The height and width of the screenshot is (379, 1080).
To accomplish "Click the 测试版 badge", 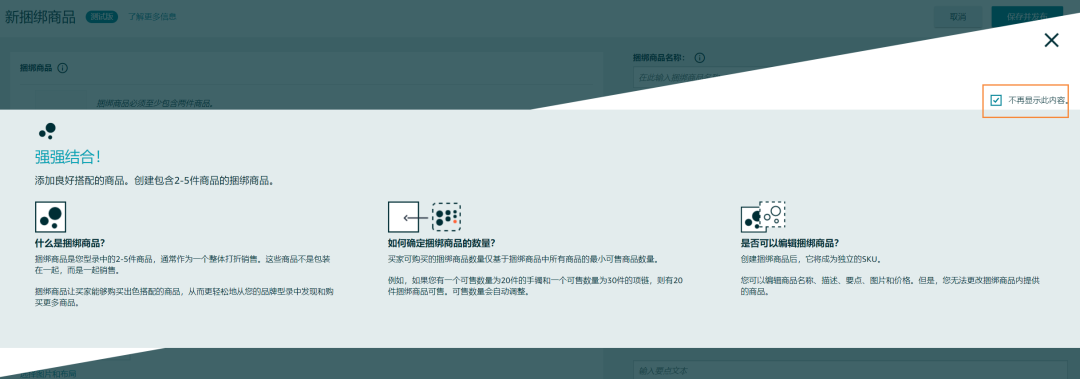I will point(103,17).
